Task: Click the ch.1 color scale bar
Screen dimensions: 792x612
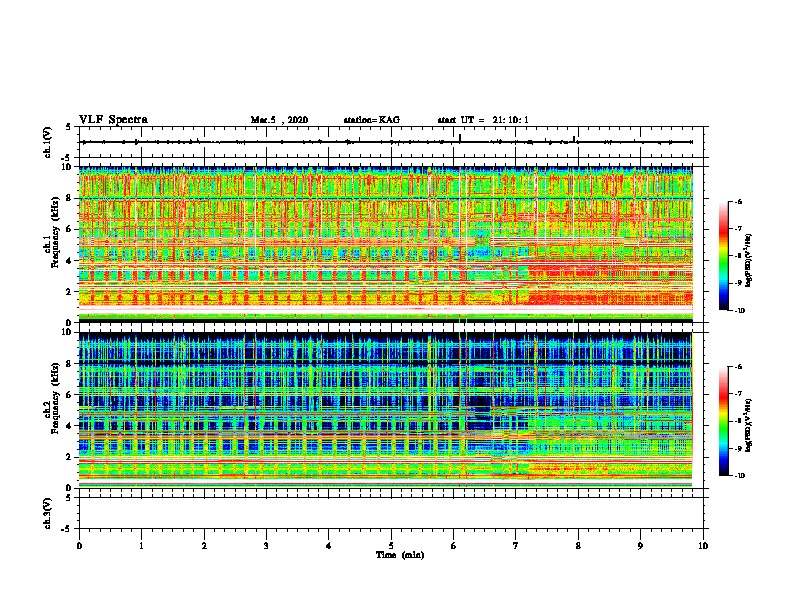Action: pos(723,256)
